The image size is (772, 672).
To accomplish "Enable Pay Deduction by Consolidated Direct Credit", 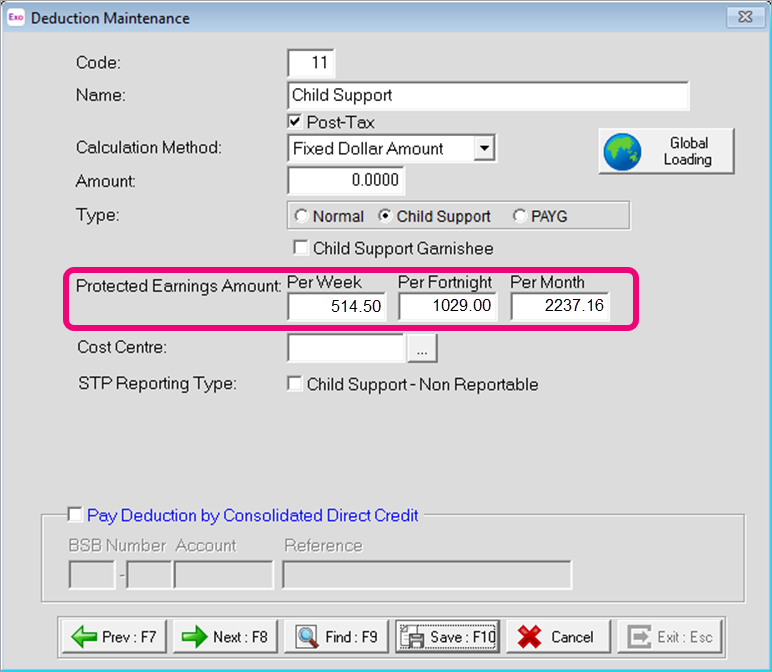I will click(x=75, y=515).
